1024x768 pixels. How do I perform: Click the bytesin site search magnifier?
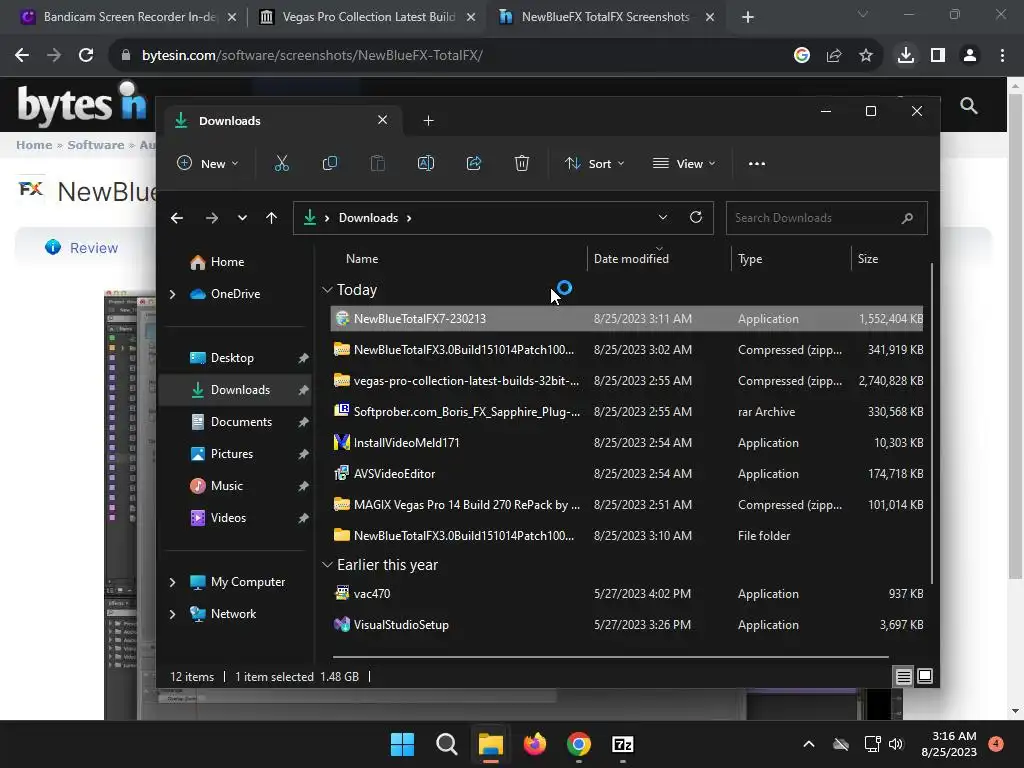pyautogui.click(x=968, y=106)
